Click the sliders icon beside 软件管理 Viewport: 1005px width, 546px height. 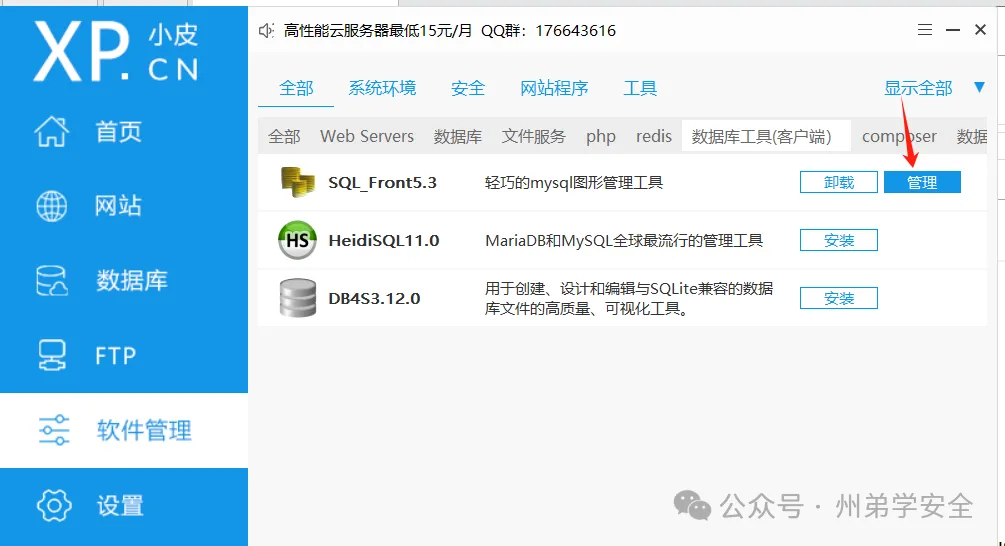54,430
